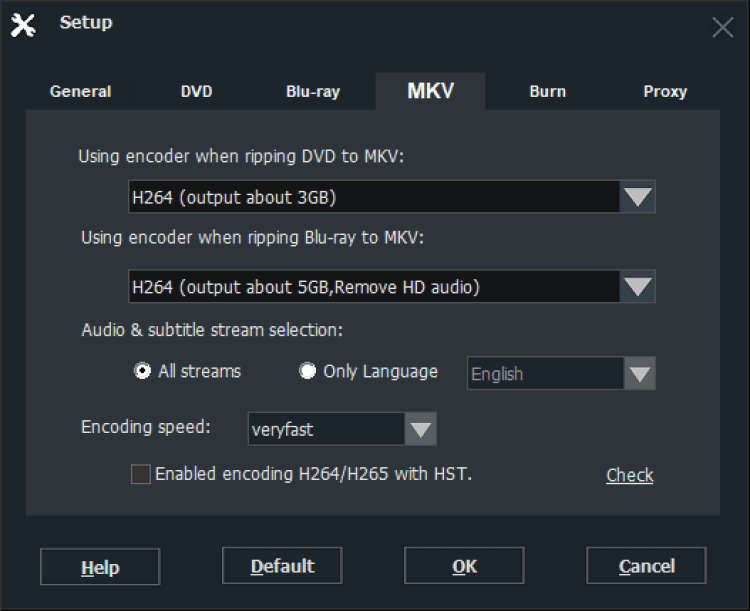This screenshot has width=750, height=611.
Task: Open the English language dropdown
Action: (638, 374)
